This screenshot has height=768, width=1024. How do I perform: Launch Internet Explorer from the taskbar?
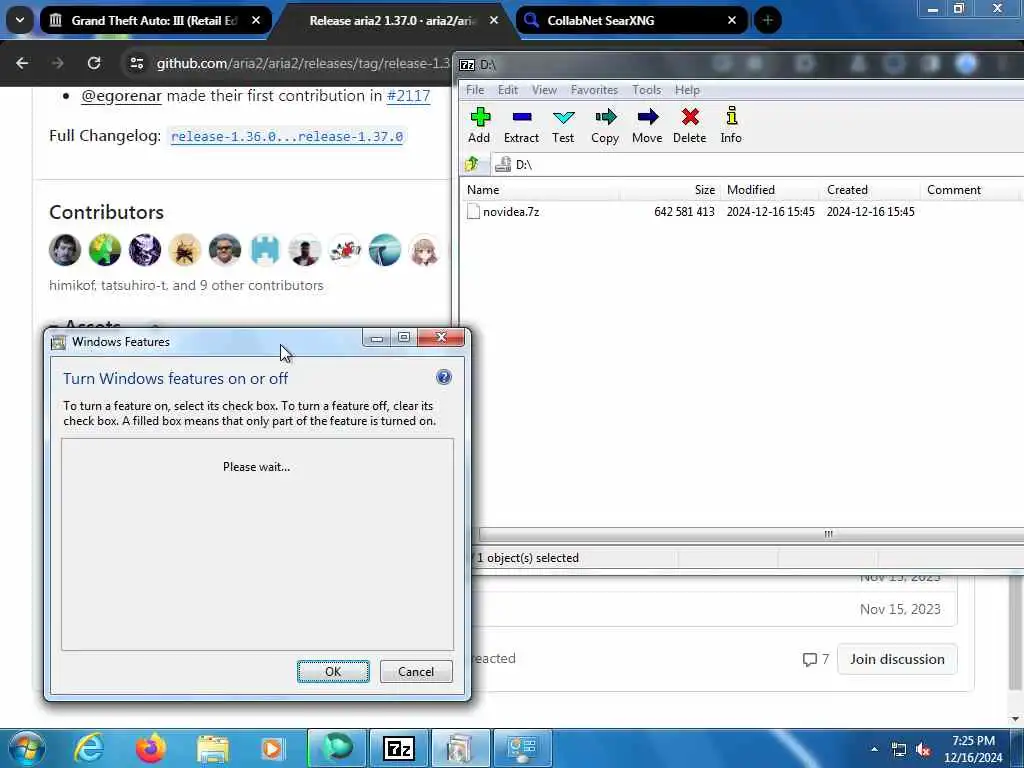point(89,748)
